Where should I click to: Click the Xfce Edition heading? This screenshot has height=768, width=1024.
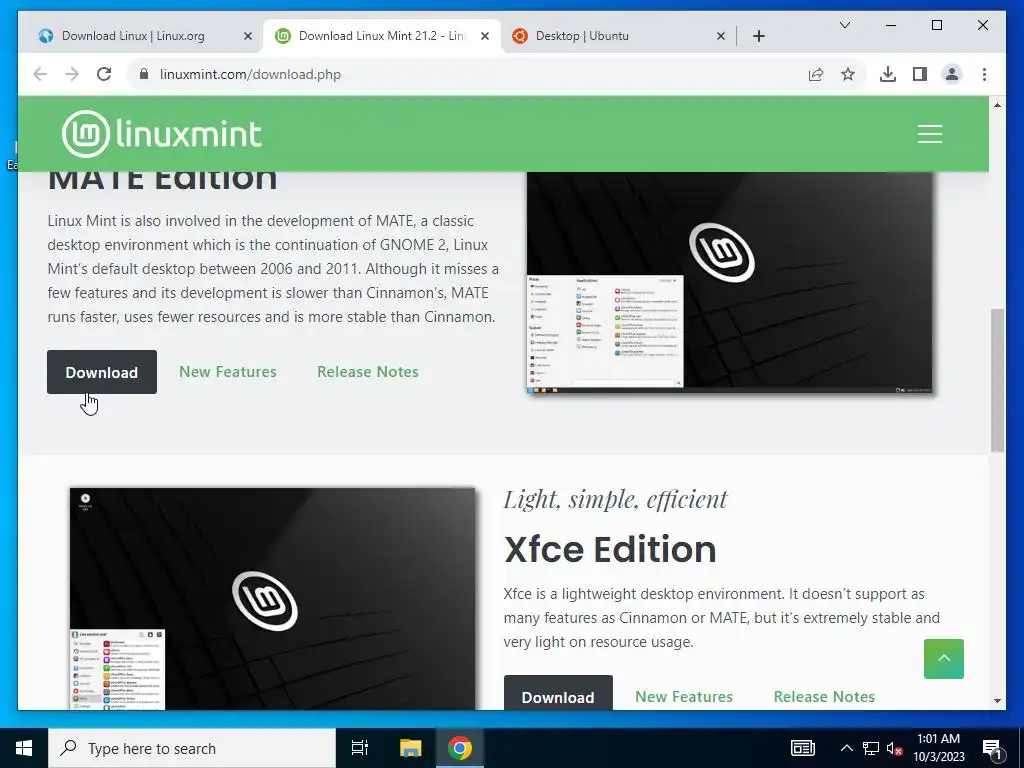click(x=610, y=549)
